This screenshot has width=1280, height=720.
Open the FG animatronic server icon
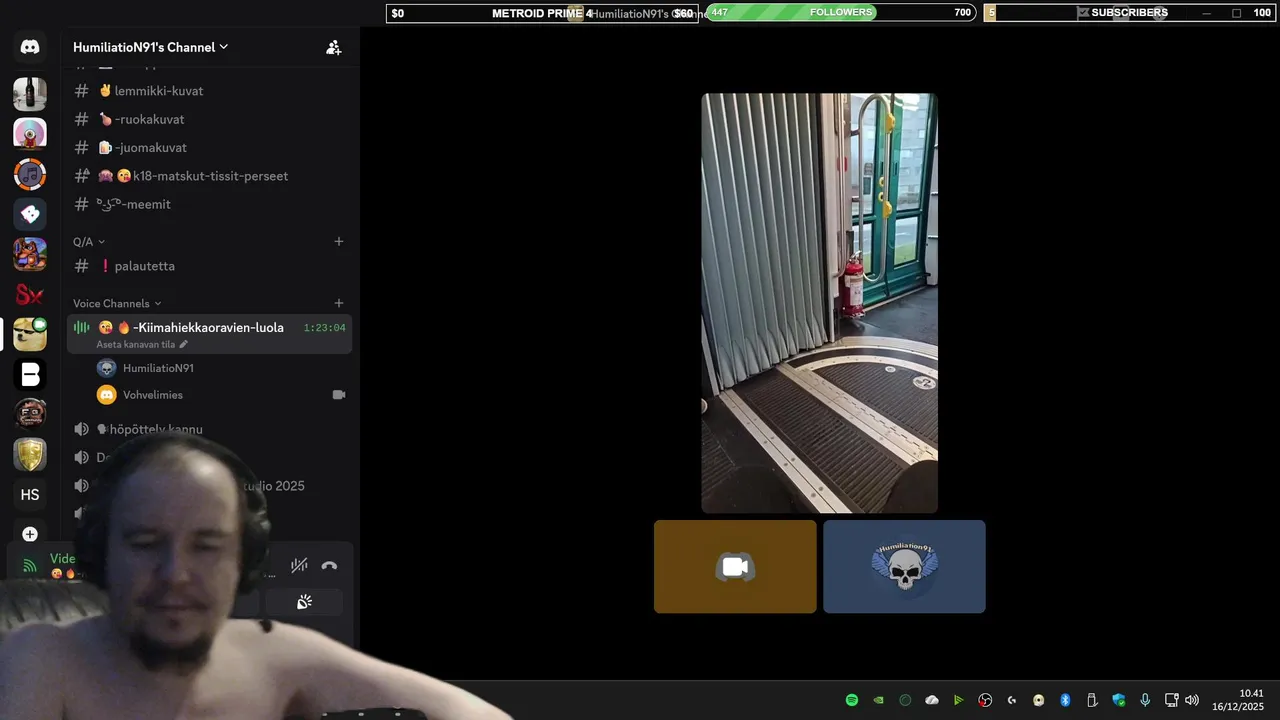tap(30, 414)
